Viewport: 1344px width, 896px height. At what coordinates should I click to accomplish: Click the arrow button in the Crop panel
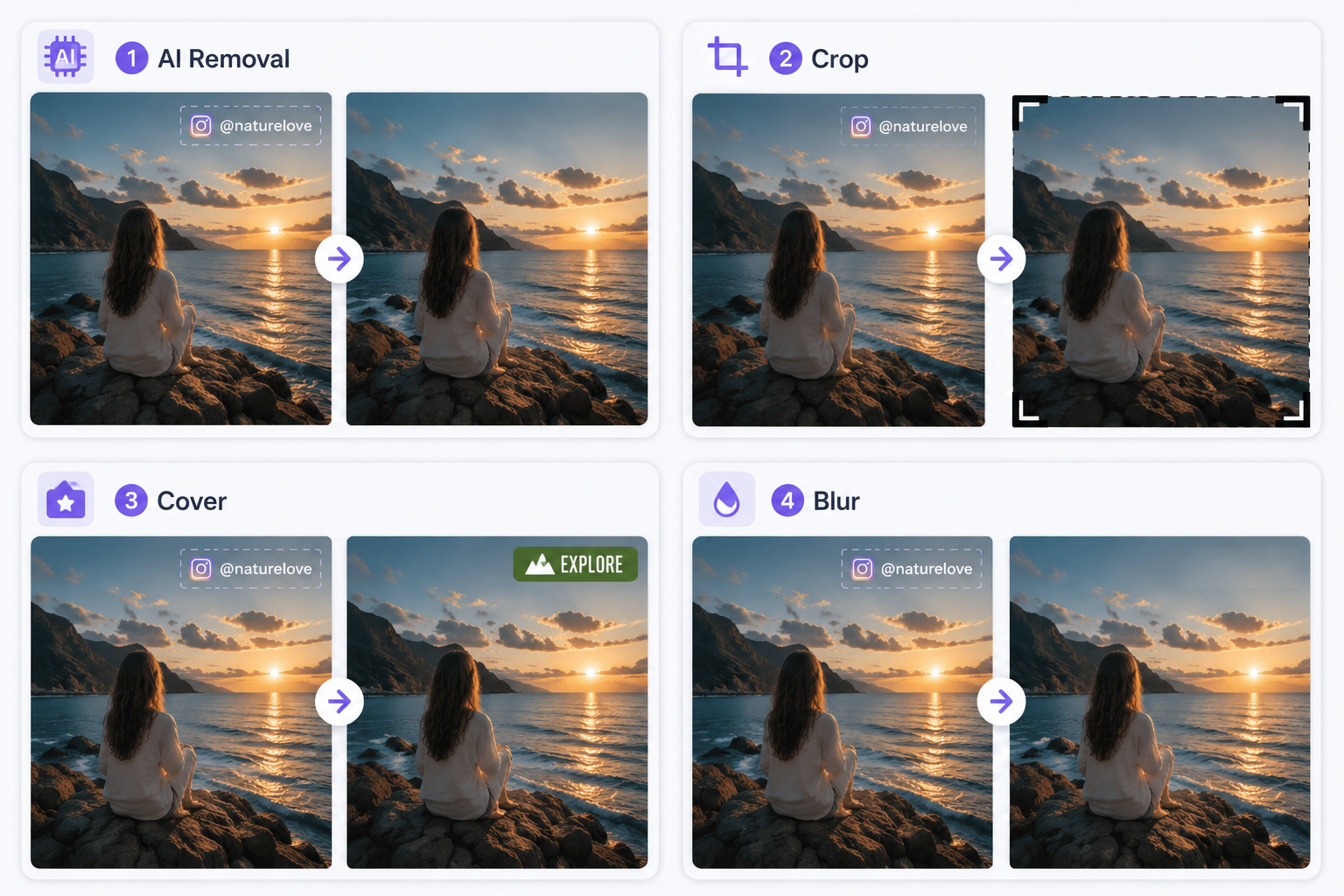click(1001, 258)
